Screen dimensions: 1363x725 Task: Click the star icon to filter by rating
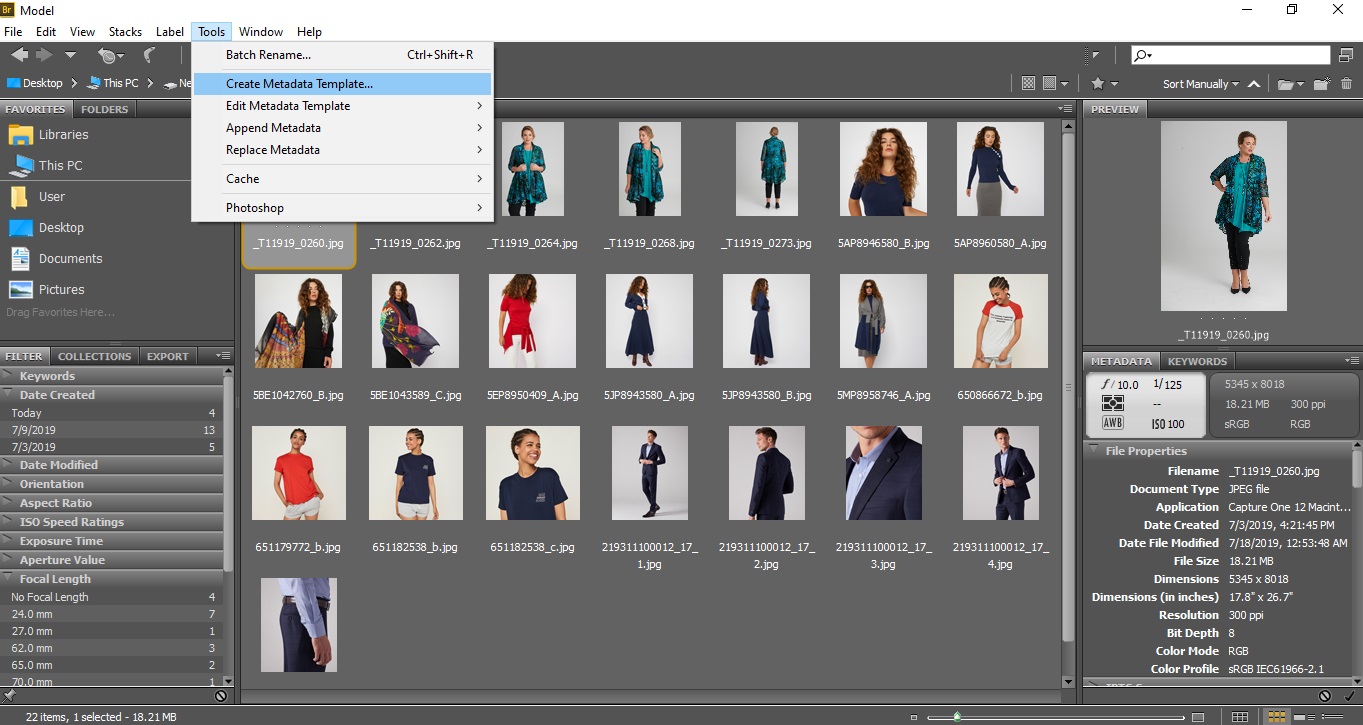click(1097, 83)
